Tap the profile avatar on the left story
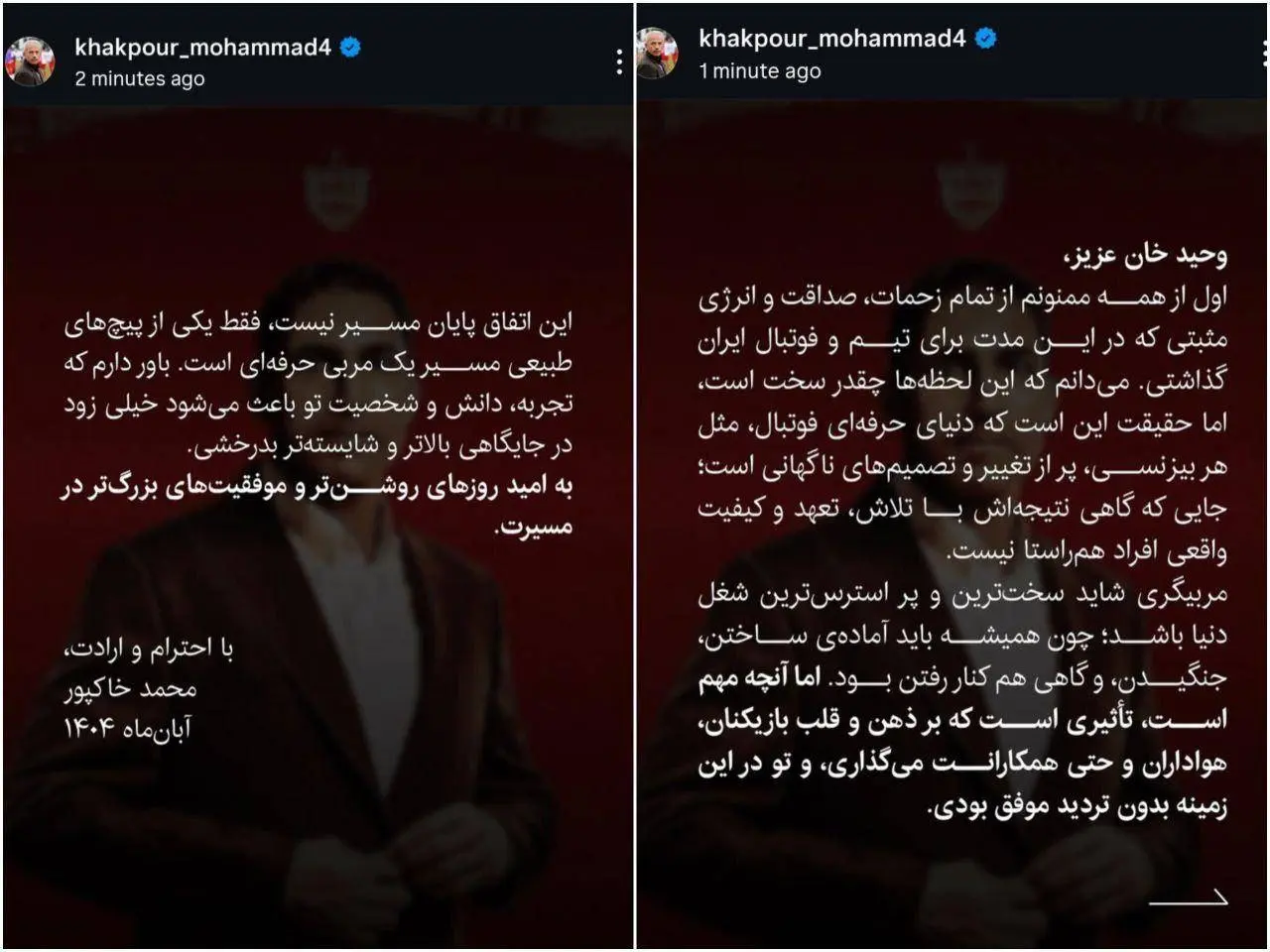Screen dimensions: 1270x952 31,61
